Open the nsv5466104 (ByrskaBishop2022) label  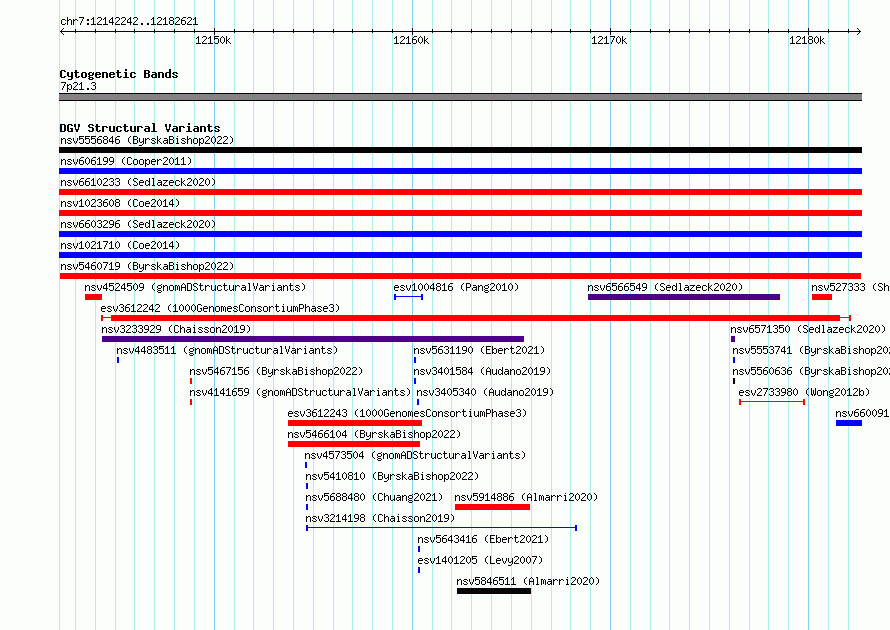[374, 434]
